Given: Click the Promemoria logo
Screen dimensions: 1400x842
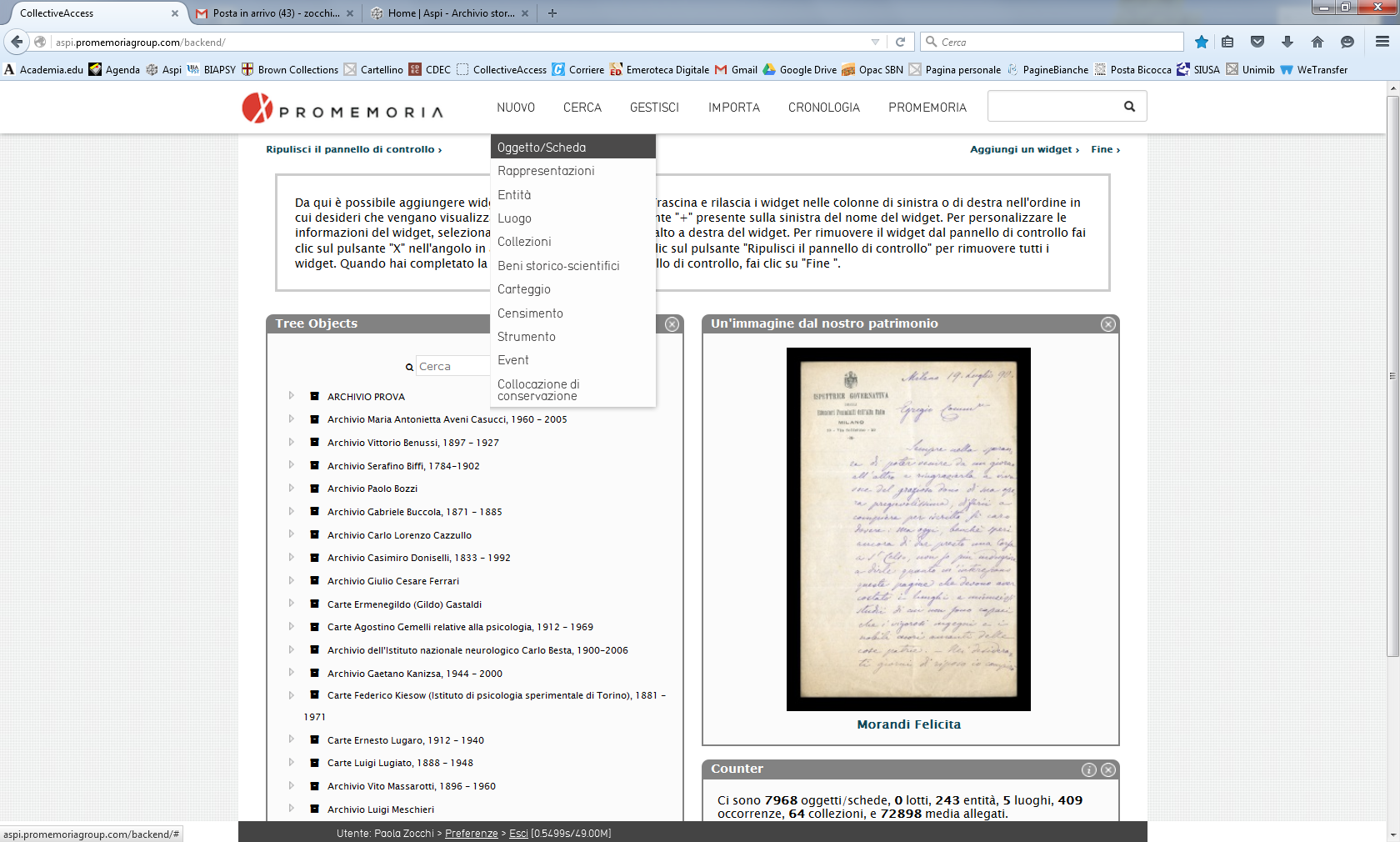Looking at the screenshot, I should click(x=342, y=108).
